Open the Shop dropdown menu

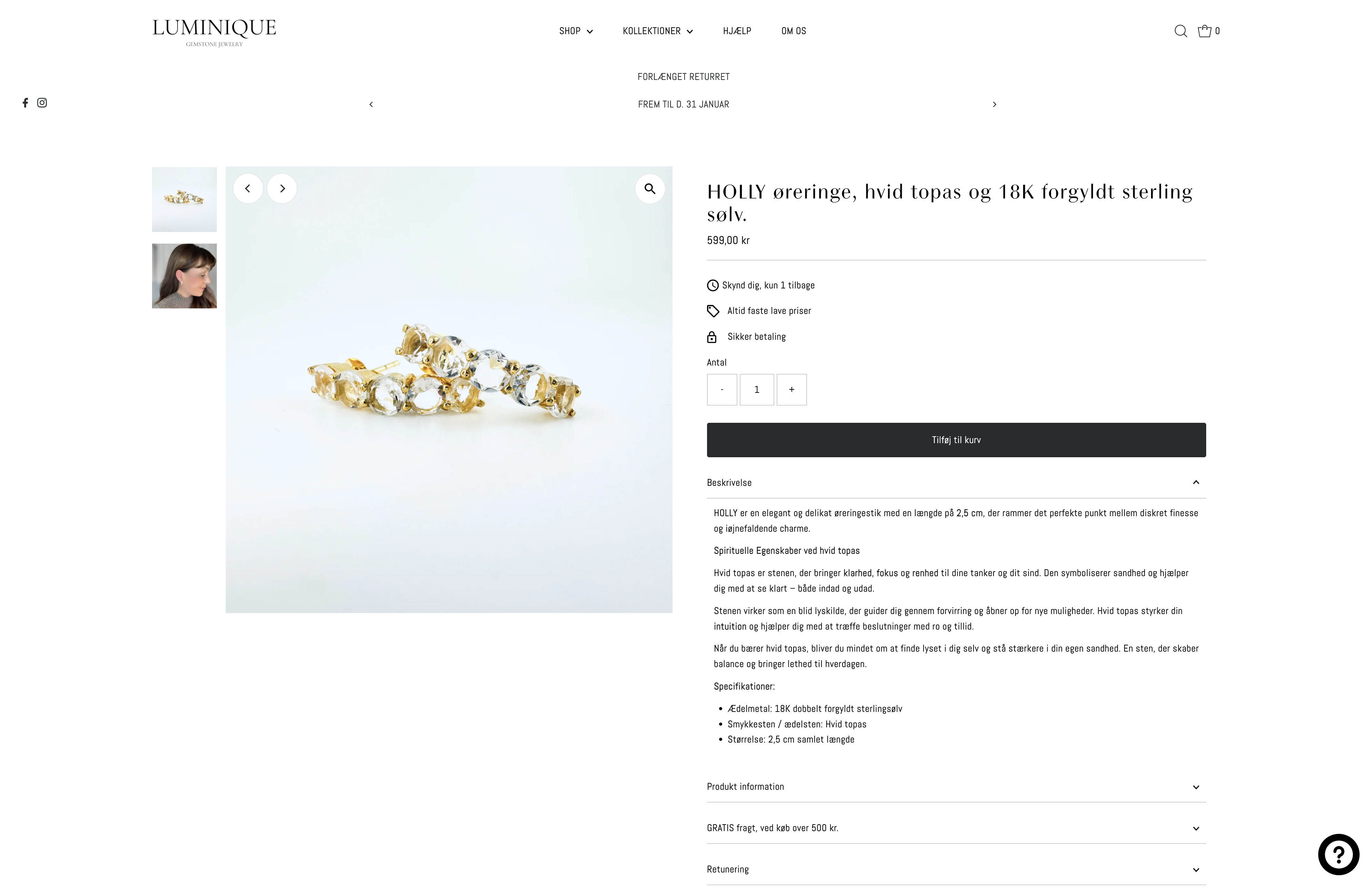pos(575,31)
